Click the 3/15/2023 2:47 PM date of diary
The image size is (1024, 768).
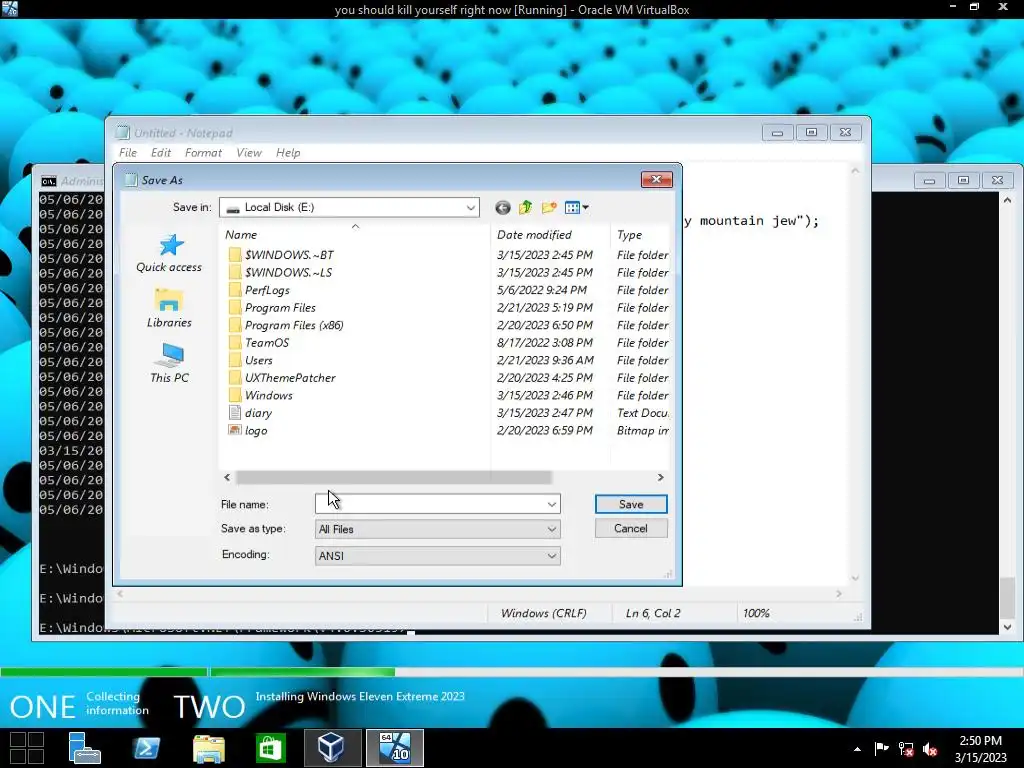[x=545, y=413]
